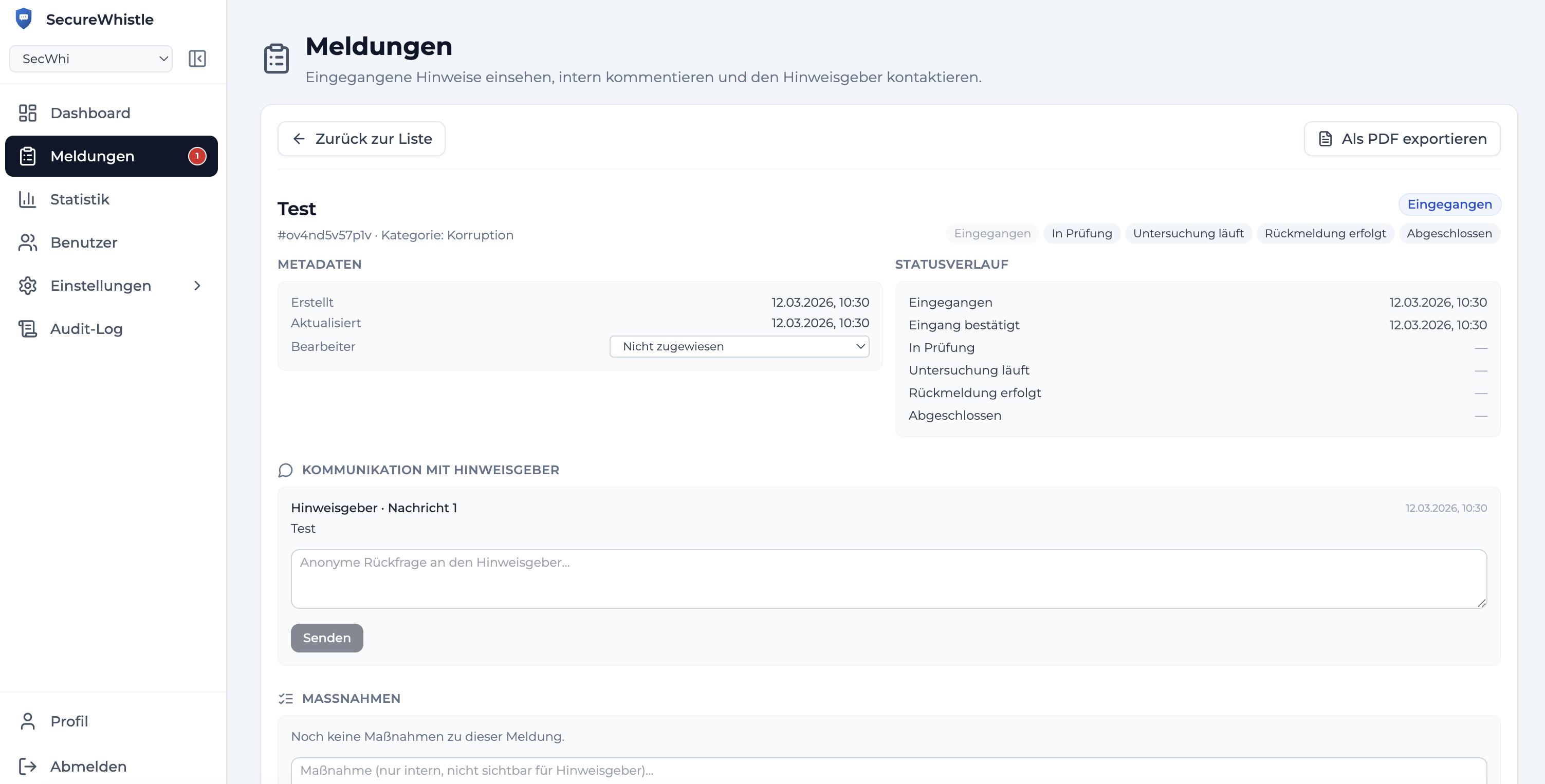Screen dimensions: 1545x784
Task: Click the Statistik bar chart icon
Action: (x=28, y=199)
